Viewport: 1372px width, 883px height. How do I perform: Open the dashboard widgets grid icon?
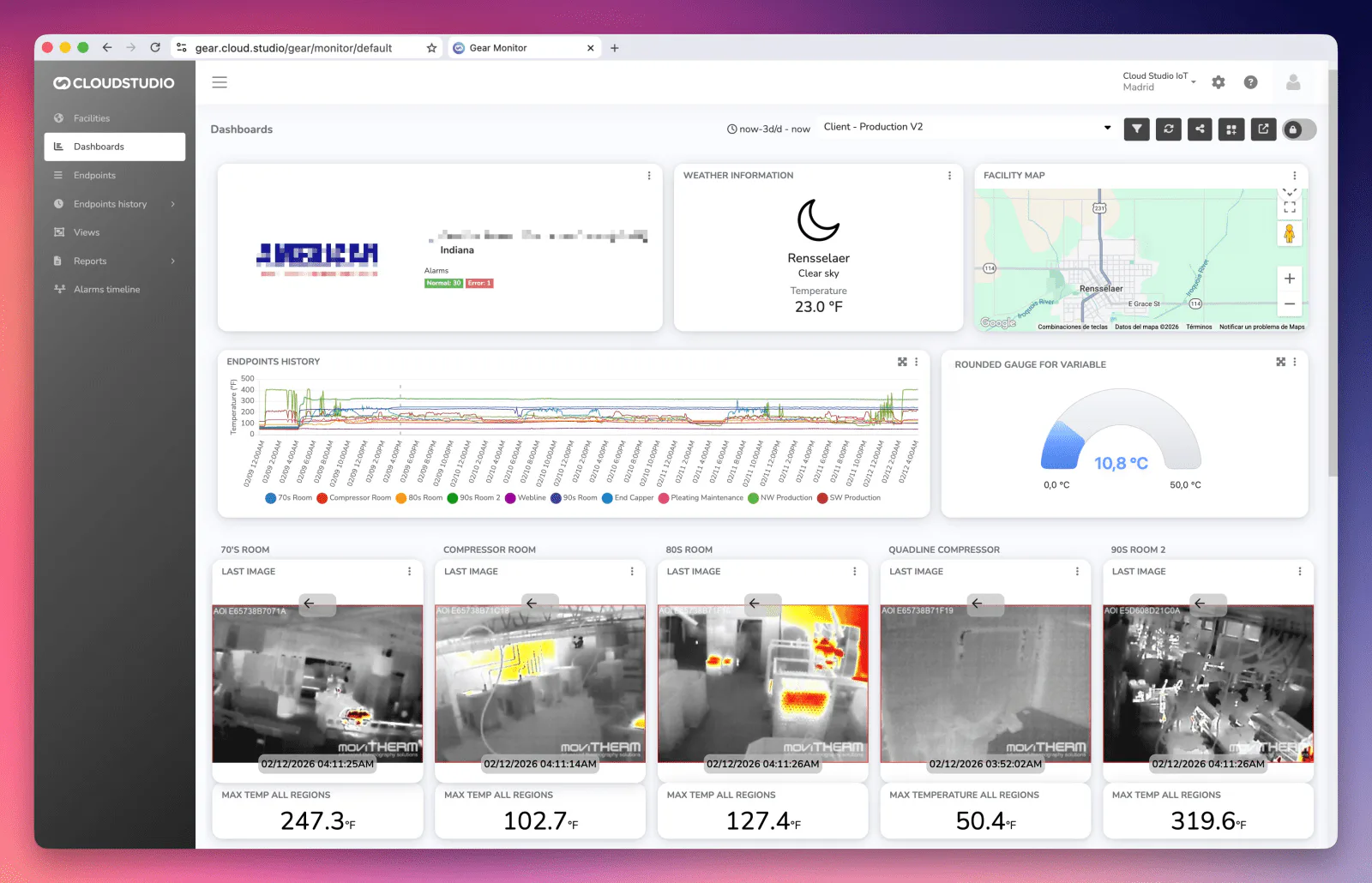(x=1231, y=129)
